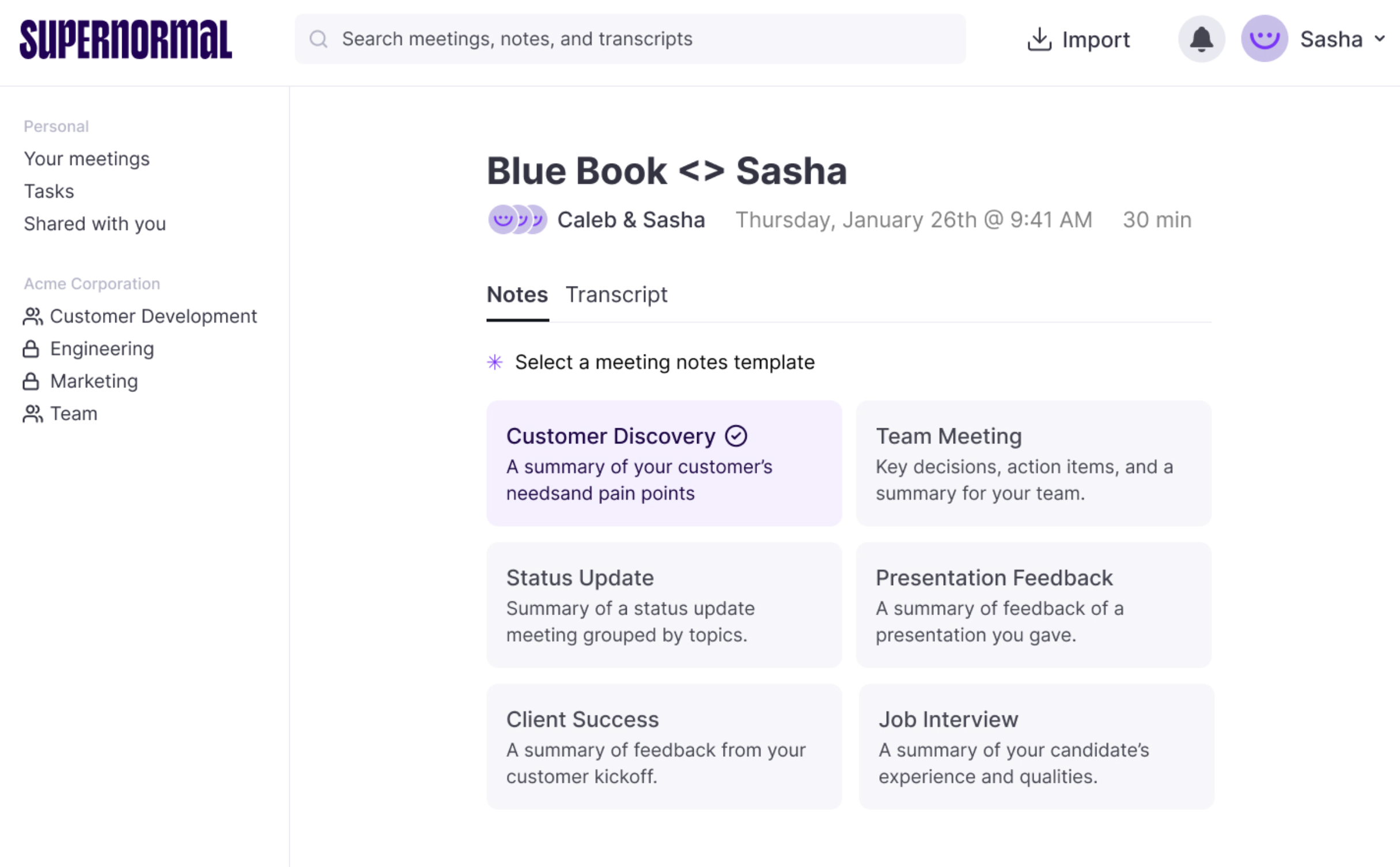Switch to the Transcript tab

[616, 295]
